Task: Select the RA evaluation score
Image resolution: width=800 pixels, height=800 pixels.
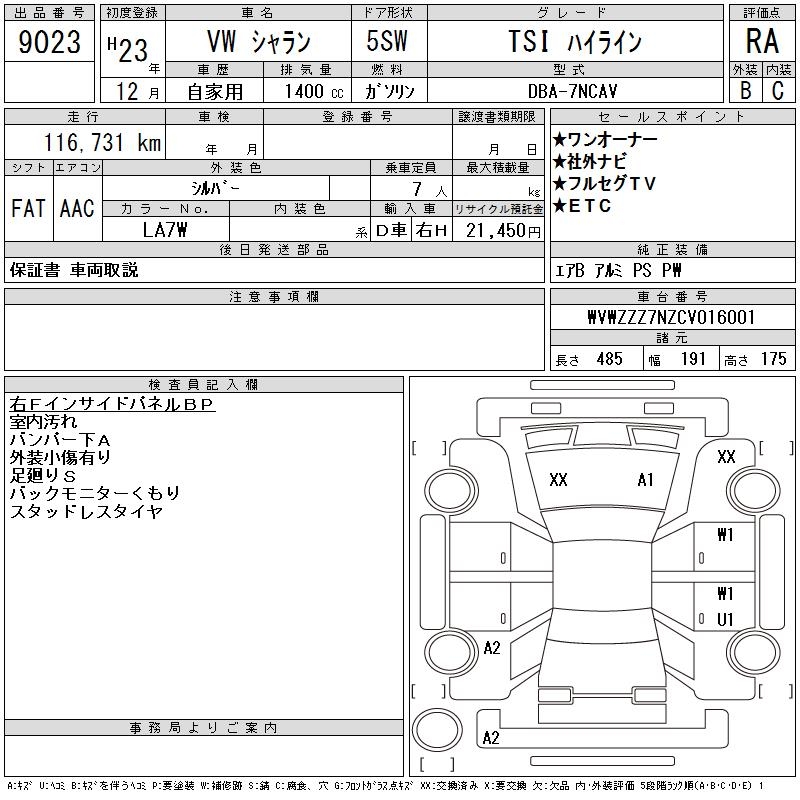Action: pos(761,41)
